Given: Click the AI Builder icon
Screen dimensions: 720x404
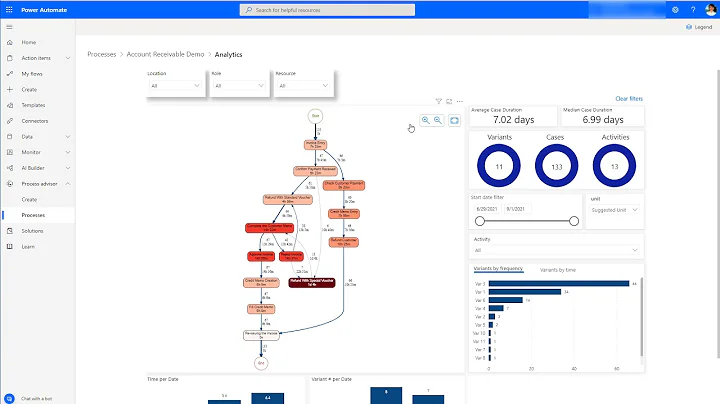Looking at the screenshot, I should (10, 168).
